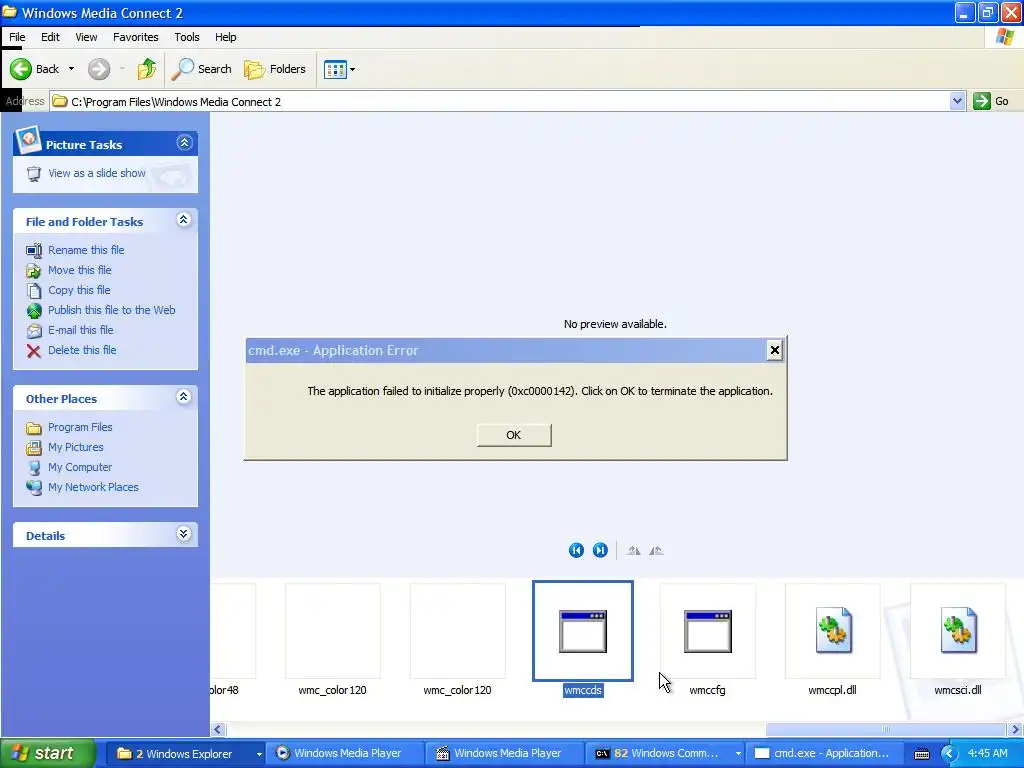Open the 2 Windows Explorer taskbar group
Screen dimensions: 1024x768
pyautogui.click(x=184, y=754)
